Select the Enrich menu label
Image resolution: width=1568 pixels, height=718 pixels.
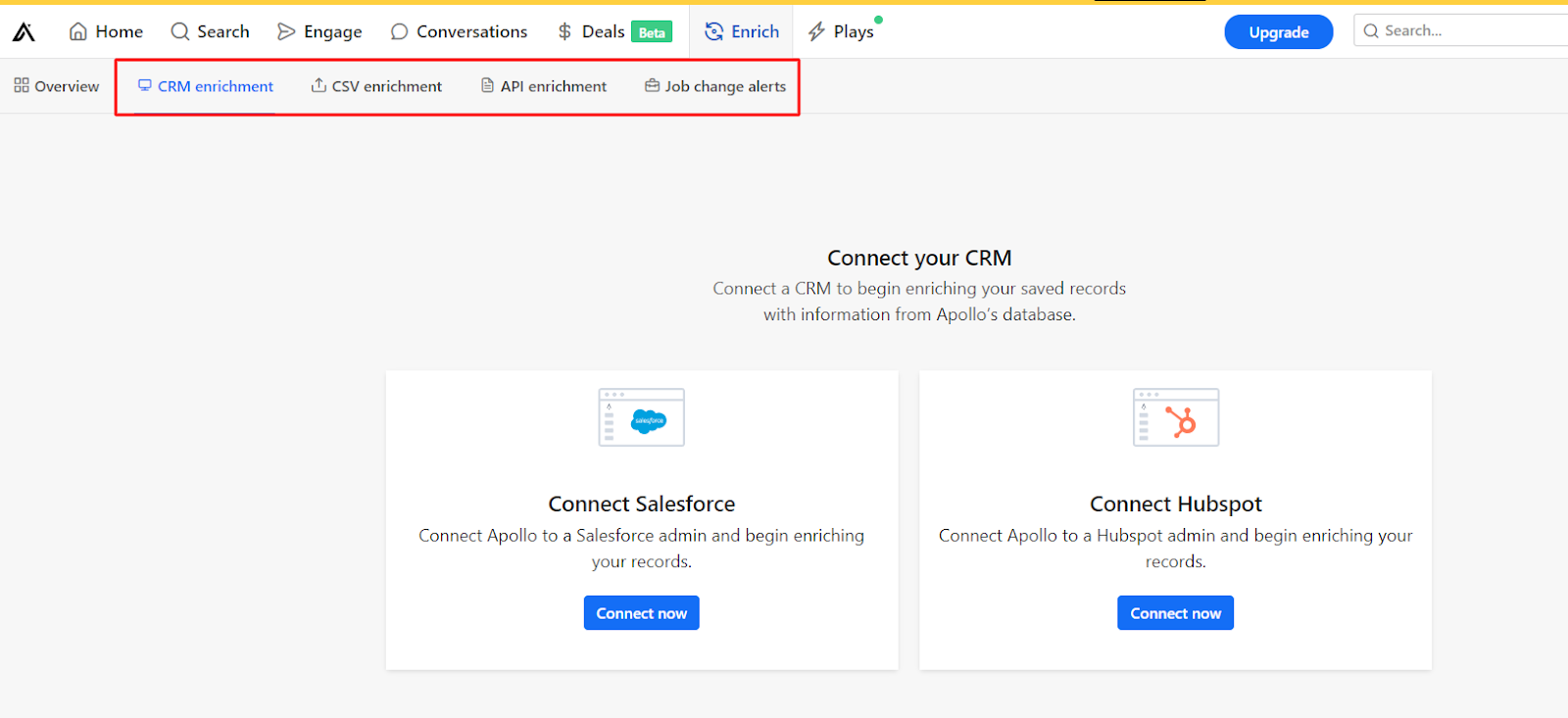coord(756,31)
